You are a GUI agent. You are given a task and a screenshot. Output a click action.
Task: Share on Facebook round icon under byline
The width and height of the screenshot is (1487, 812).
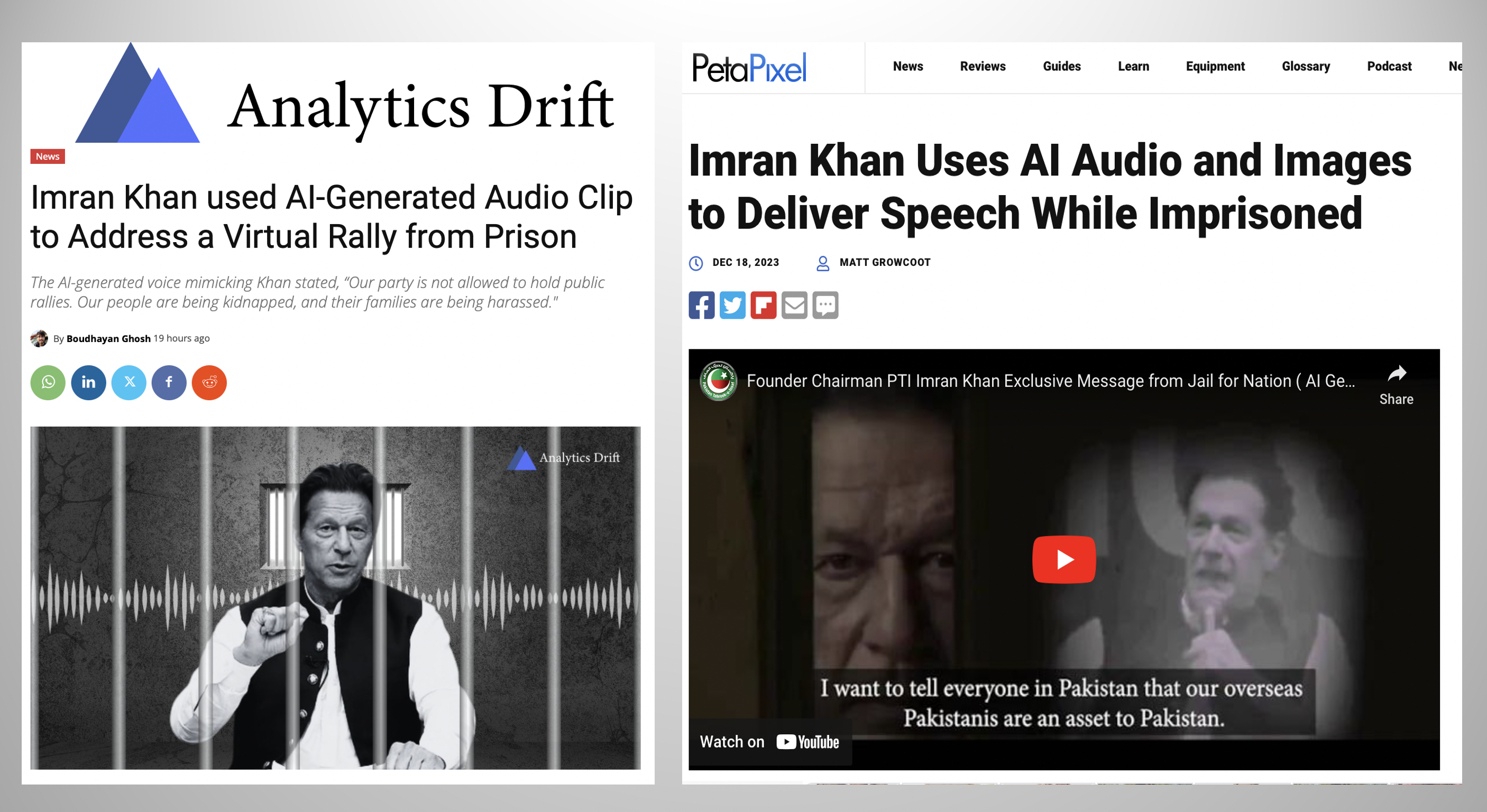tap(169, 382)
